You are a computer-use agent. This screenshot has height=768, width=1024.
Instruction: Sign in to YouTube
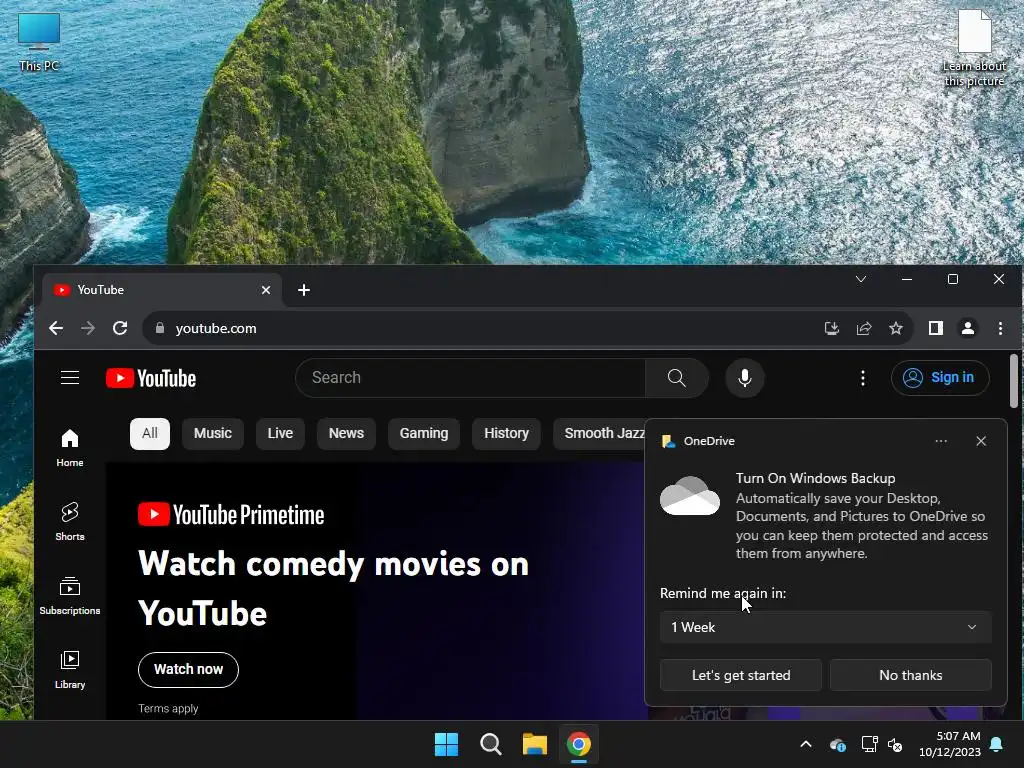(940, 377)
